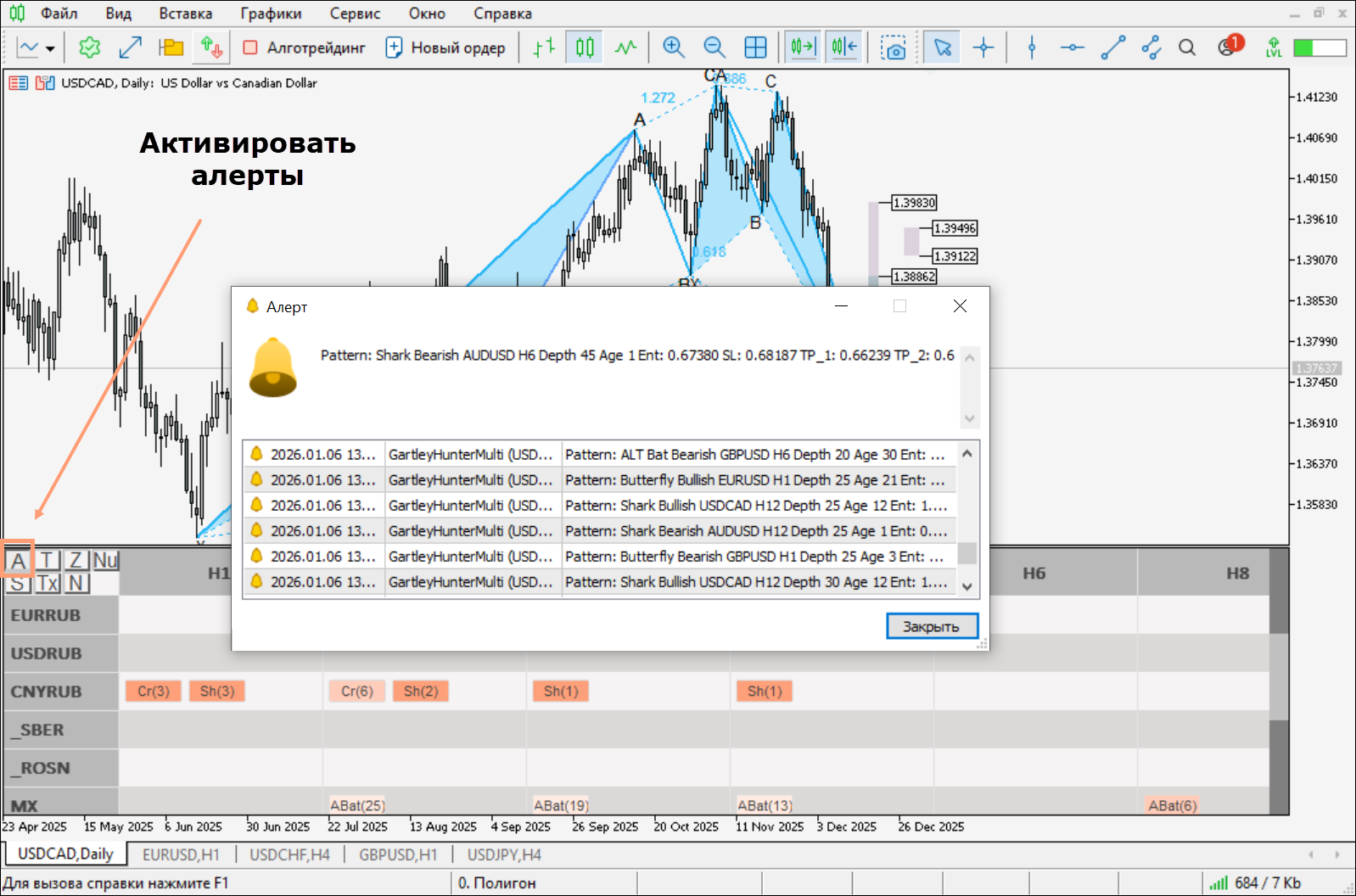Image resolution: width=1356 pixels, height=896 pixels.
Task: Toggle the Z panel button
Action: point(76,560)
